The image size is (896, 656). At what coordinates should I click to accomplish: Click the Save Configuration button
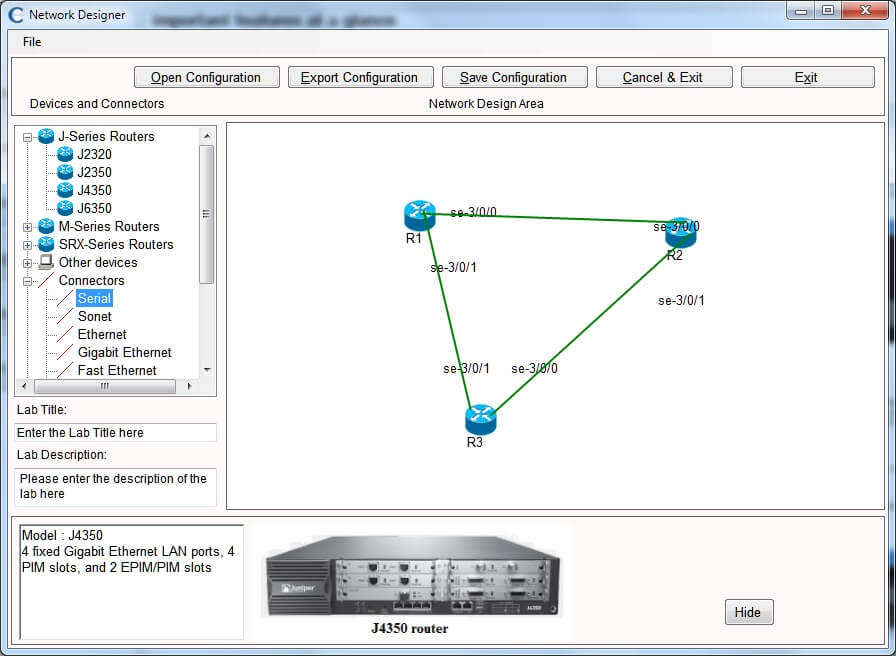[514, 76]
